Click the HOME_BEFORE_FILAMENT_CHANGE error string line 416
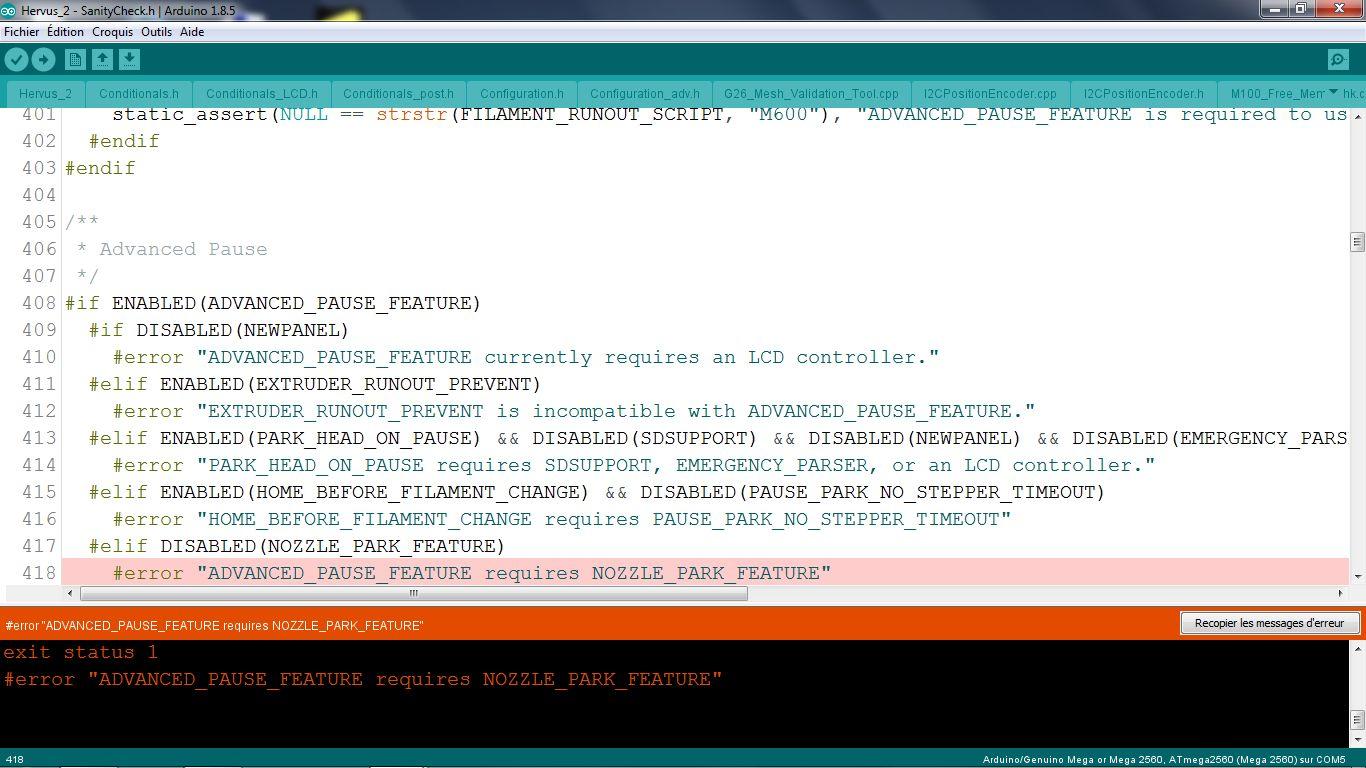 (562, 519)
